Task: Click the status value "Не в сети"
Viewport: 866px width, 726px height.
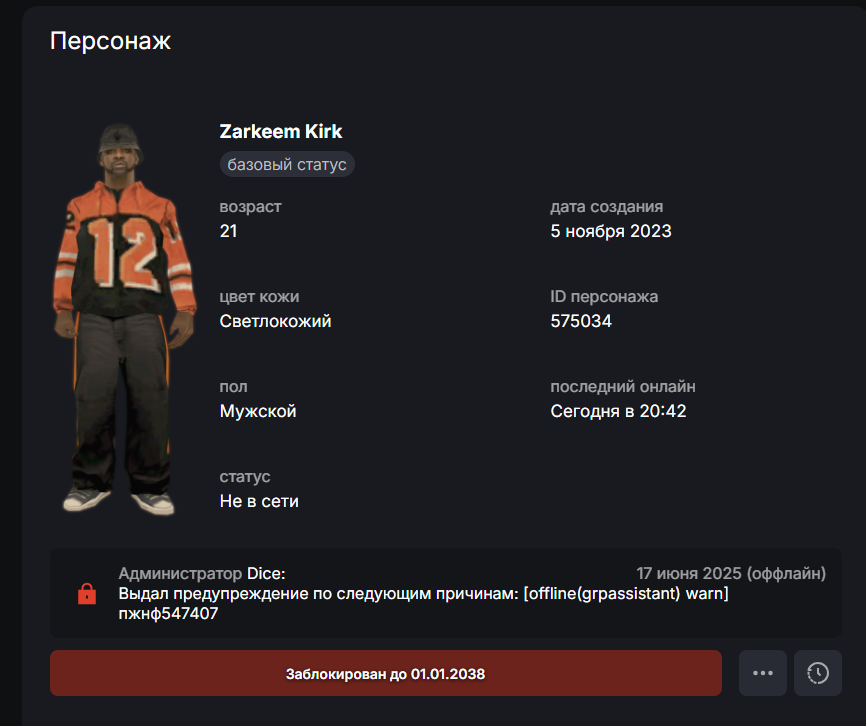Action: click(259, 501)
